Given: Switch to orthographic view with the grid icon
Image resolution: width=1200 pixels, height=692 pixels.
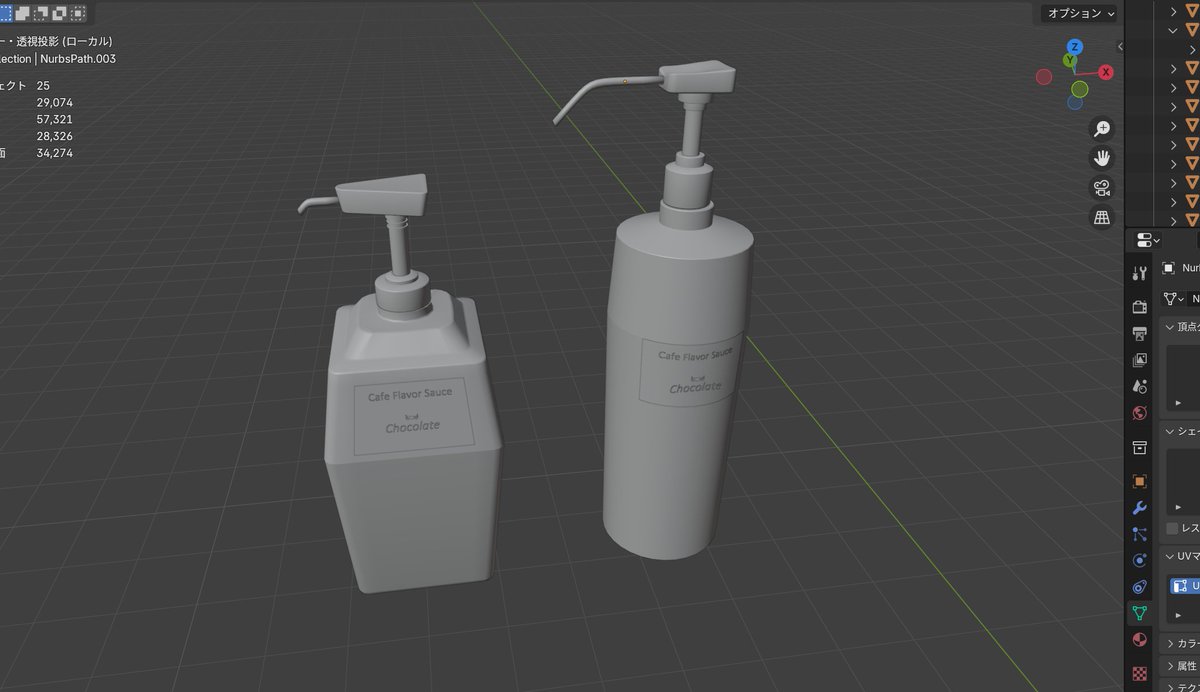Looking at the screenshot, I should (x=1101, y=217).
